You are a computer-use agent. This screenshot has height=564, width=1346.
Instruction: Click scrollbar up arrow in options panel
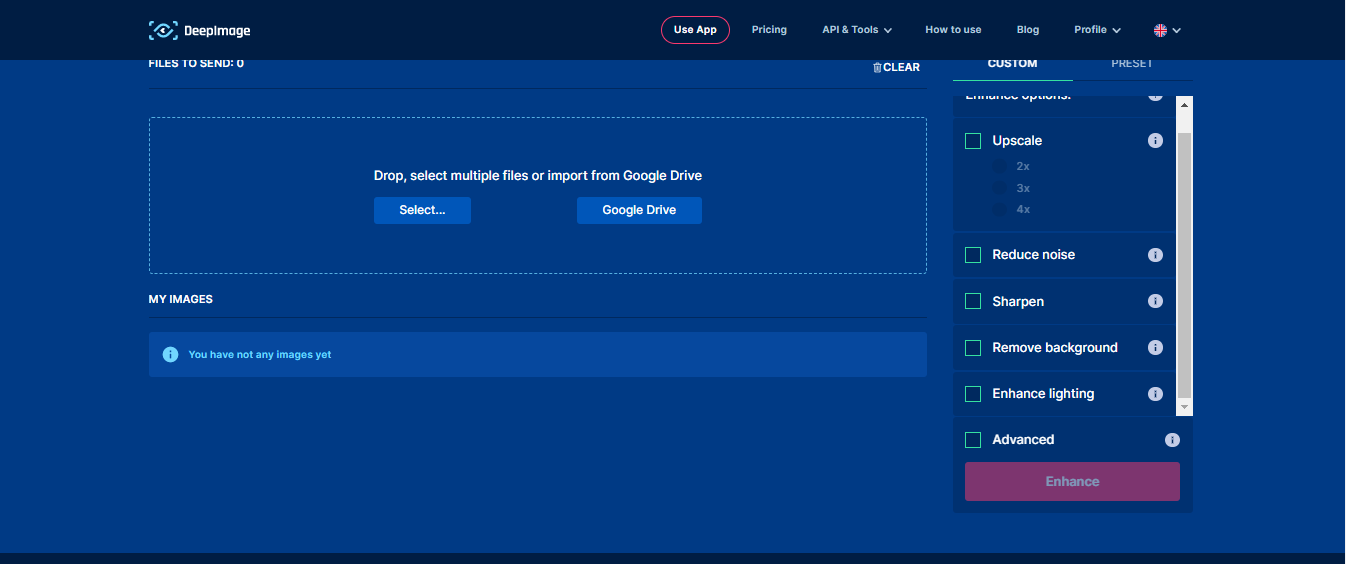tap(1185, 105)
